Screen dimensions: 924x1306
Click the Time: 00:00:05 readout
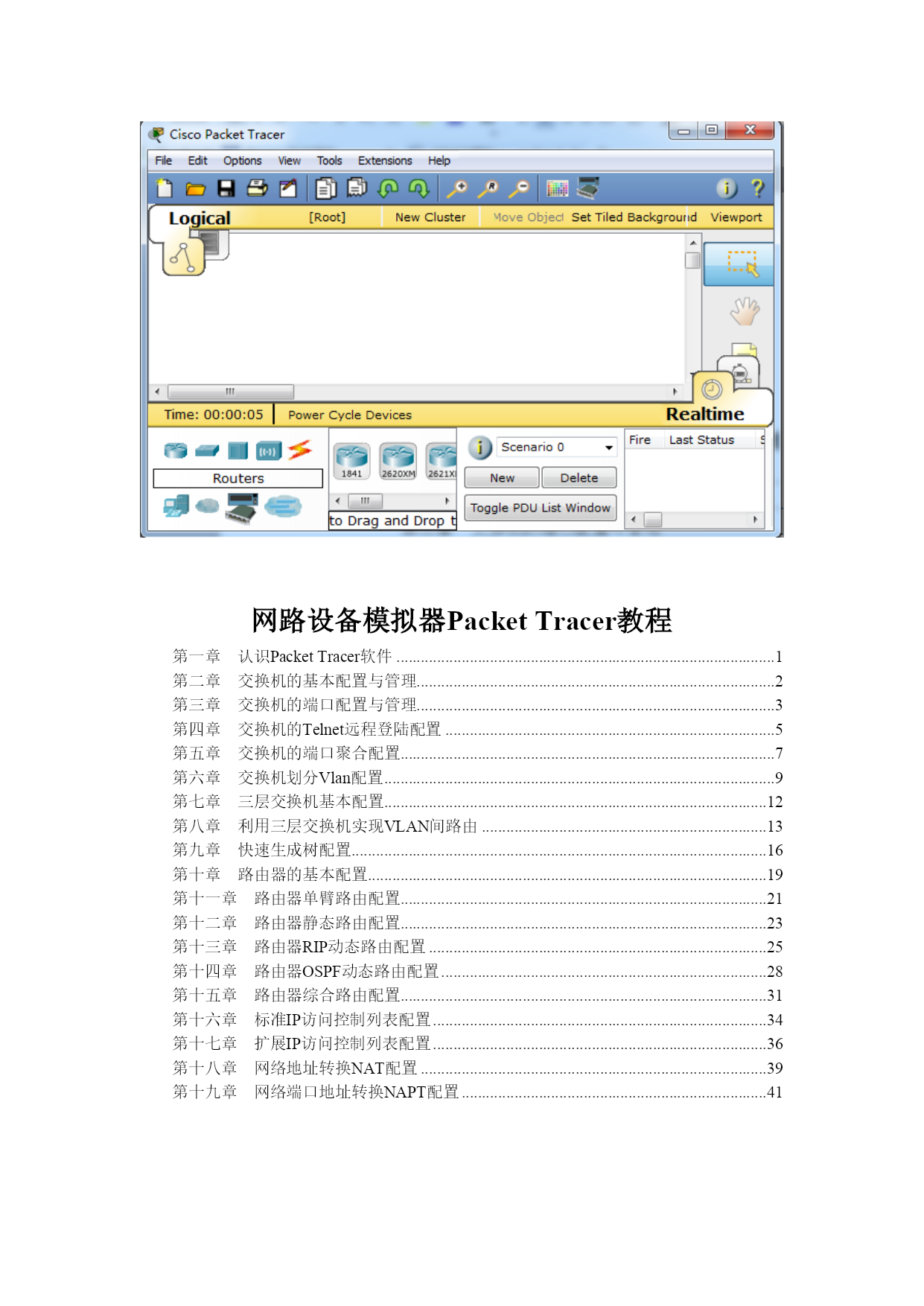214,415
